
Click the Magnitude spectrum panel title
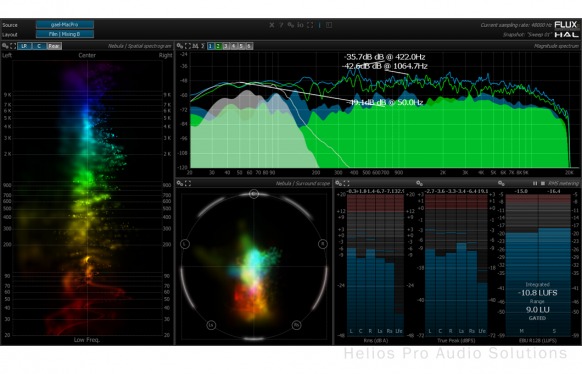click(x=556, y=46)
